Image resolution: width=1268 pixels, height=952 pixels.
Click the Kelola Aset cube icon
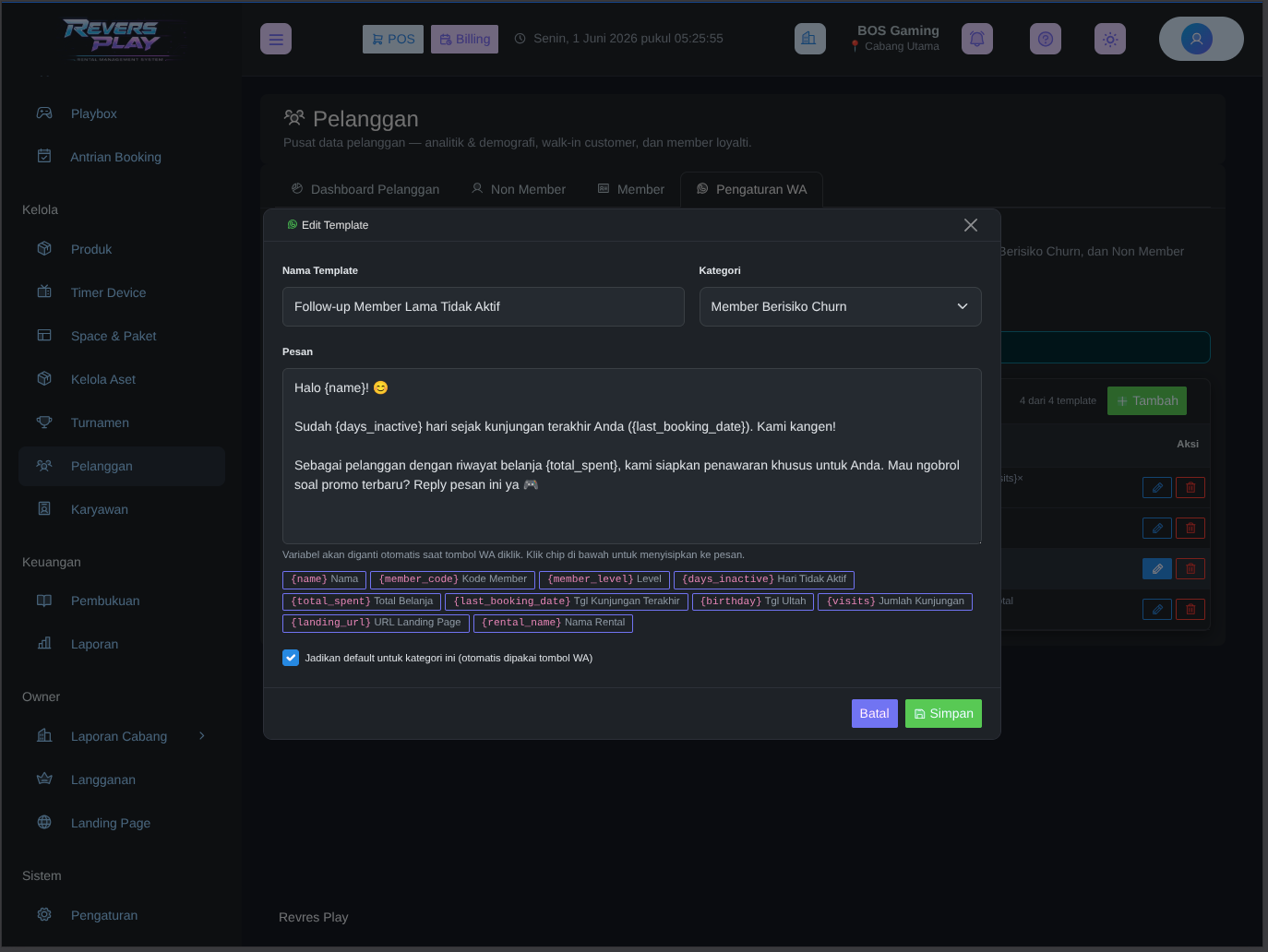[x=44, y=378]
